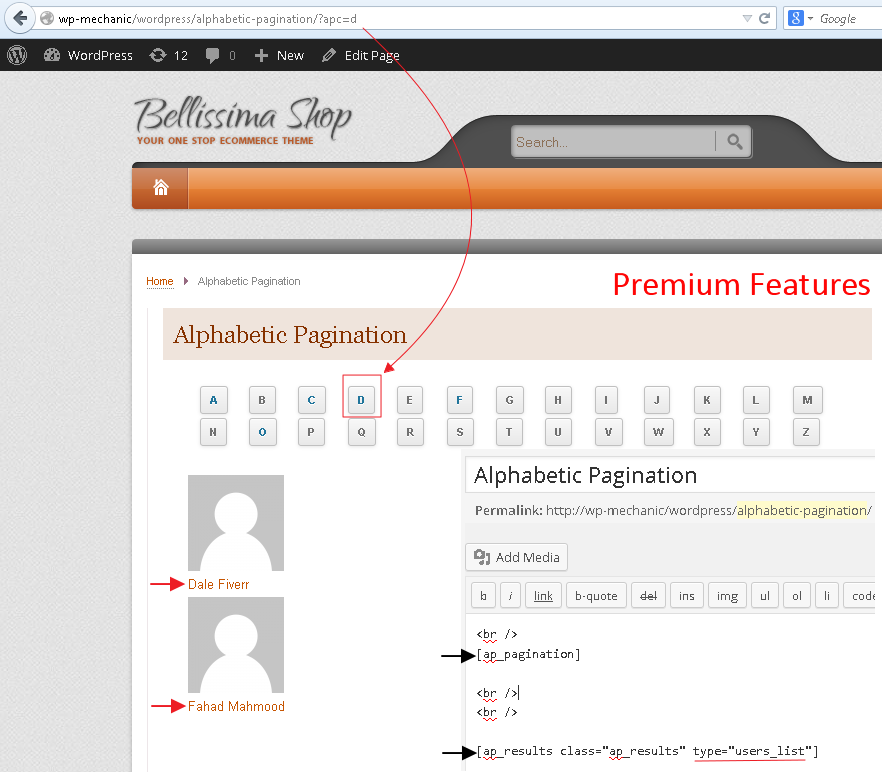Click the [ap_pagination] shortcode text
This screenshot has height=772, width=882.
pos(528,654)
